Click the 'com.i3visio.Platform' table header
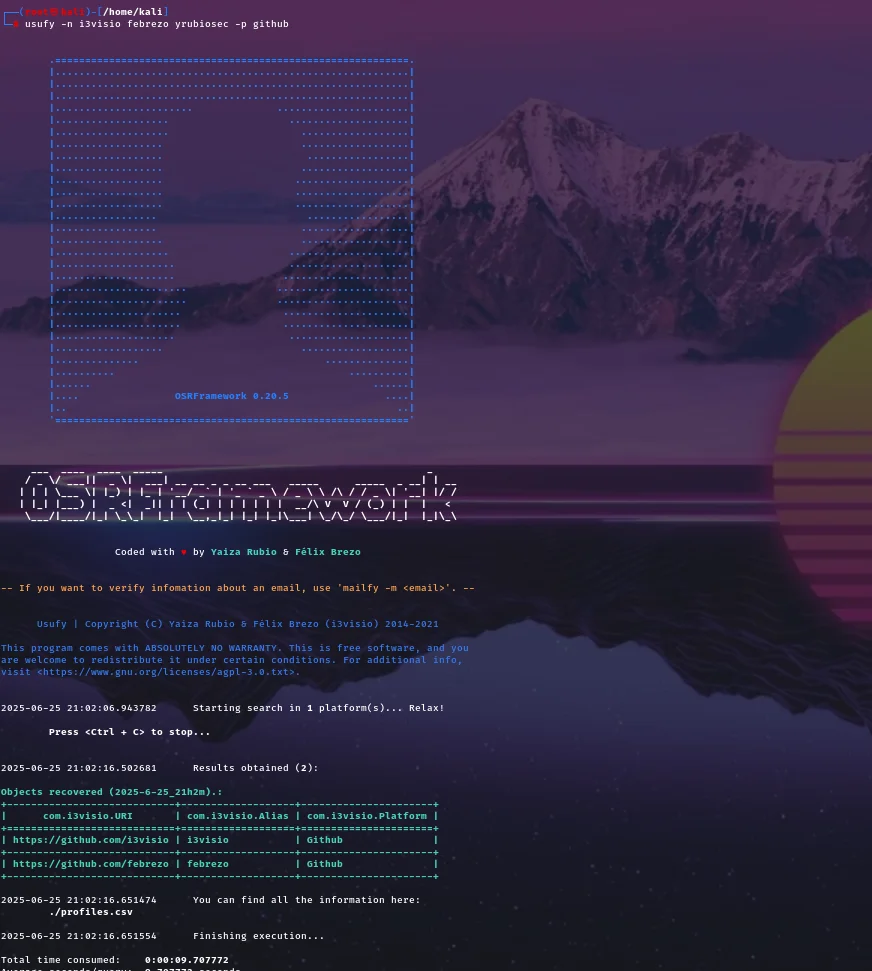872x971 pixels. [x=367, y=816]
